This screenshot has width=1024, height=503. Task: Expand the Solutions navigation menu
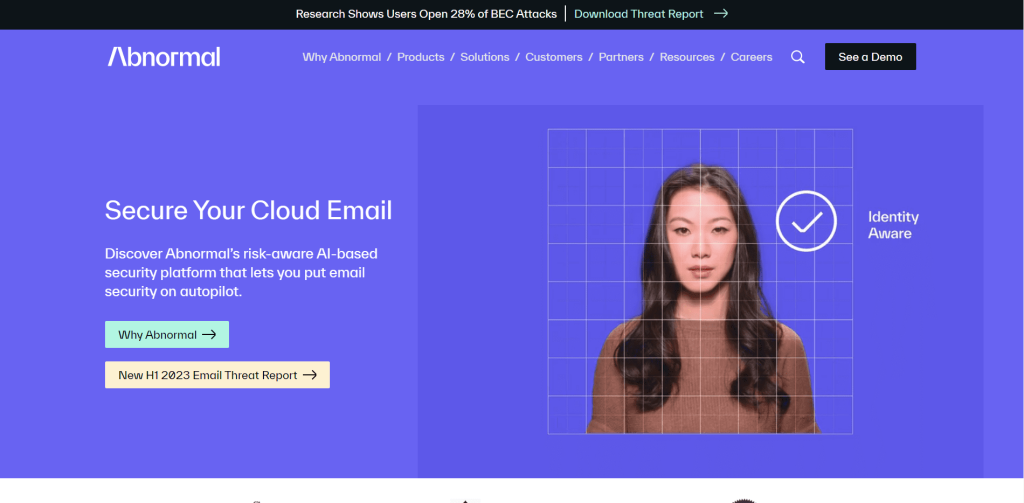click(x=485, y=57)
